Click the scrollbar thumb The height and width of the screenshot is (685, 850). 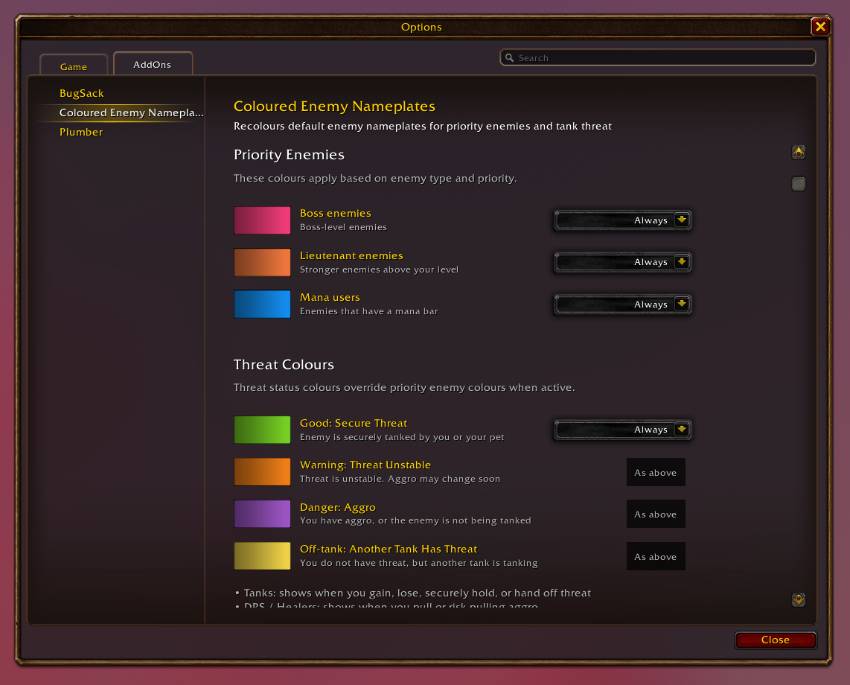pyautogui.click(x=798, y=184)
